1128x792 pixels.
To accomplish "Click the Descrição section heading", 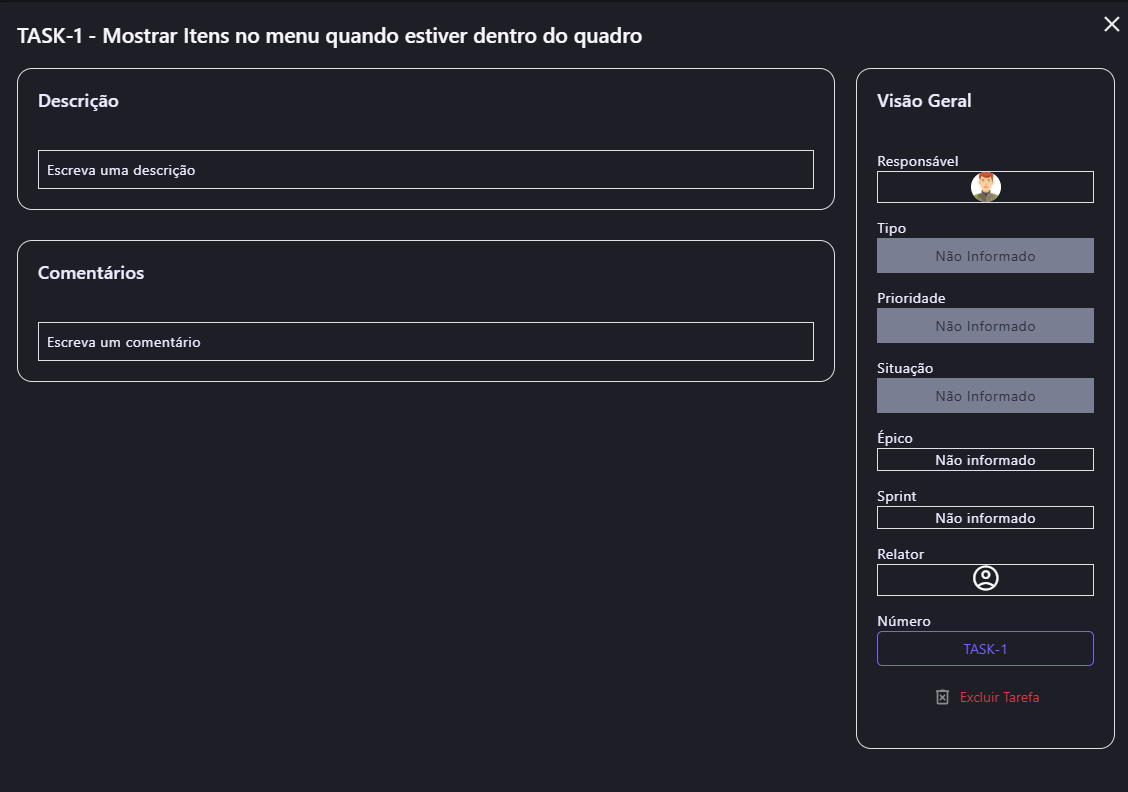I will tap(78, 101).
